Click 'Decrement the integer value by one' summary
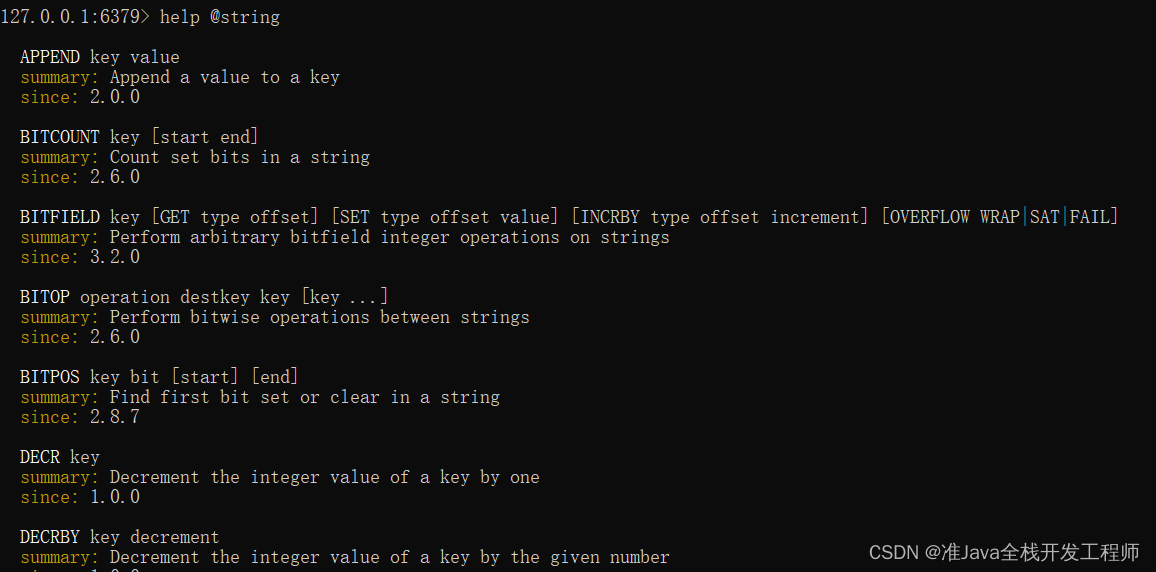 [324, 477]
